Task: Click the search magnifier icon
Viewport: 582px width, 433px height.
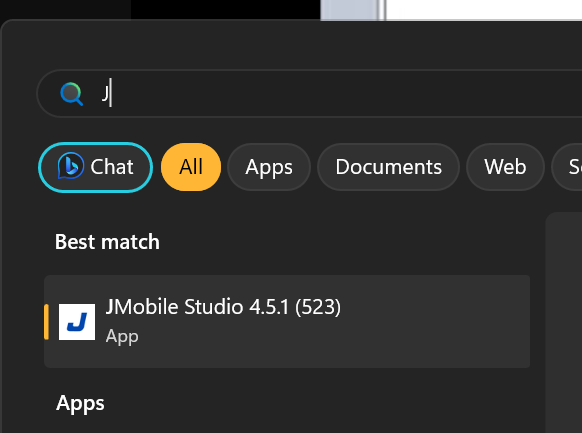Action: click(x=72, y=94)
